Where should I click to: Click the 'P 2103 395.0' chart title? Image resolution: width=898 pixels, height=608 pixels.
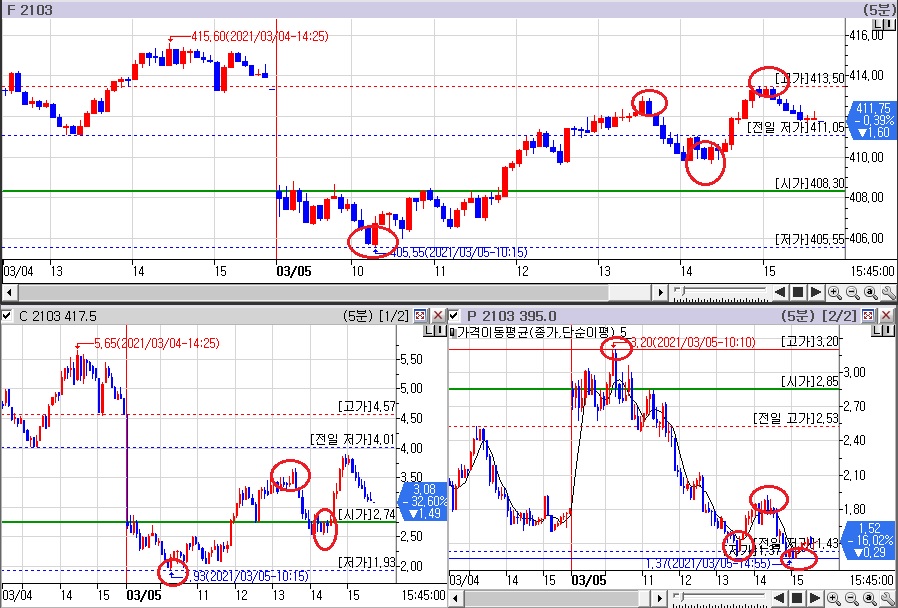click(x=511, y=316)
